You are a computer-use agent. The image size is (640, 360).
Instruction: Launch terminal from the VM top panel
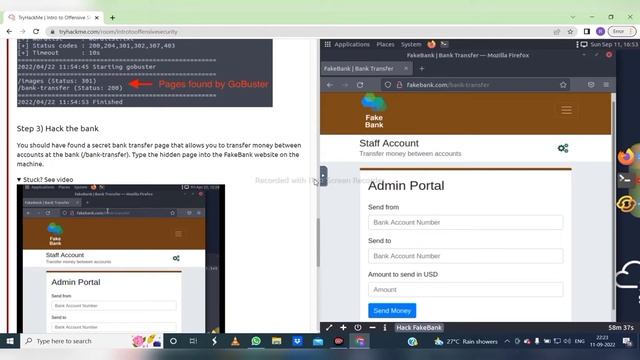[x=444, y=44]
